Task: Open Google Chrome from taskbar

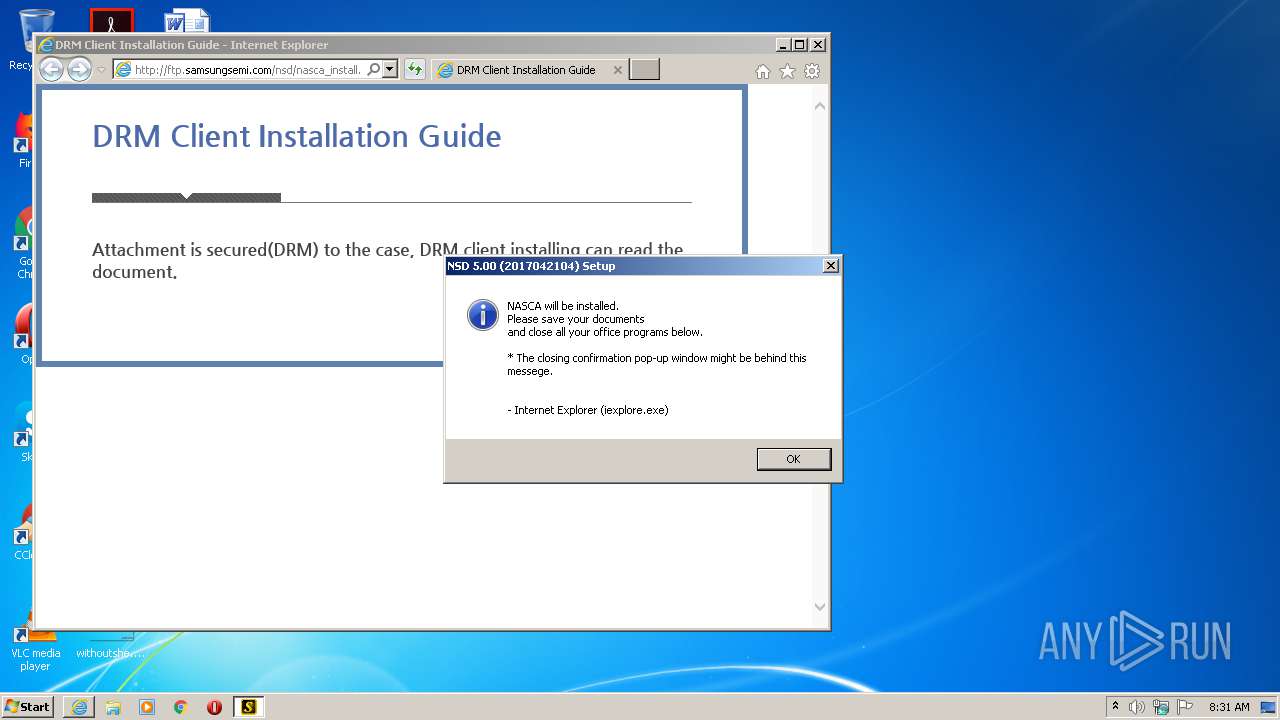Action: (x=181, y=707)
